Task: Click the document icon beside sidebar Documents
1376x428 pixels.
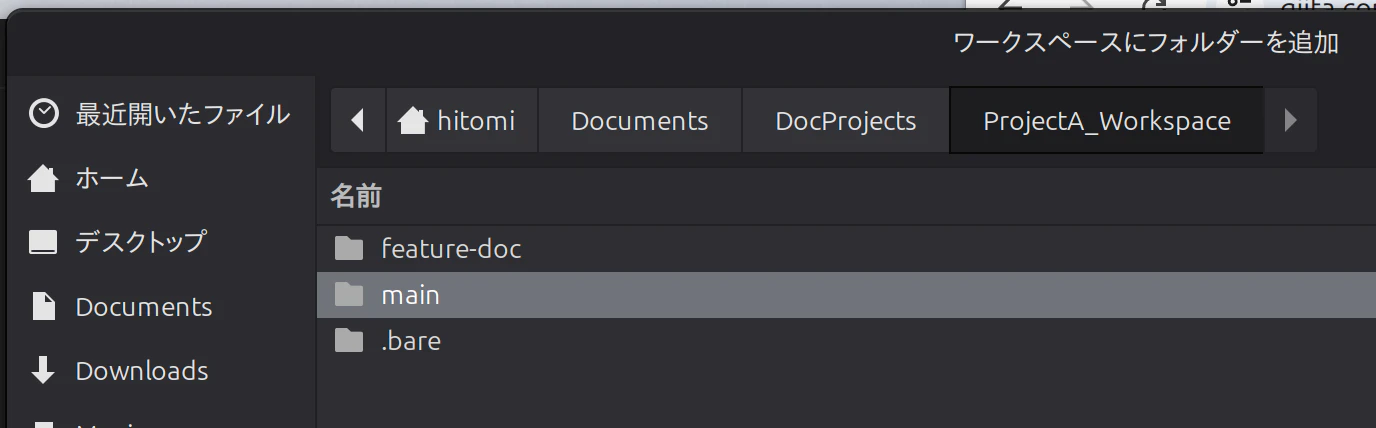Action: point(44,306)
